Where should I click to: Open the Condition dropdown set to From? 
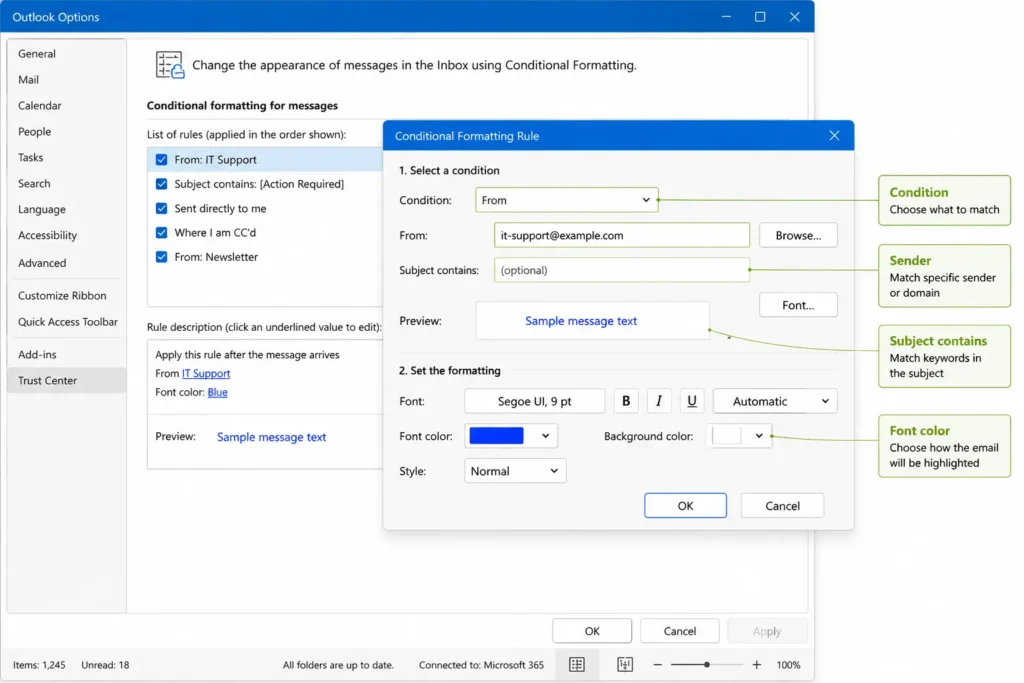point(566,200)
